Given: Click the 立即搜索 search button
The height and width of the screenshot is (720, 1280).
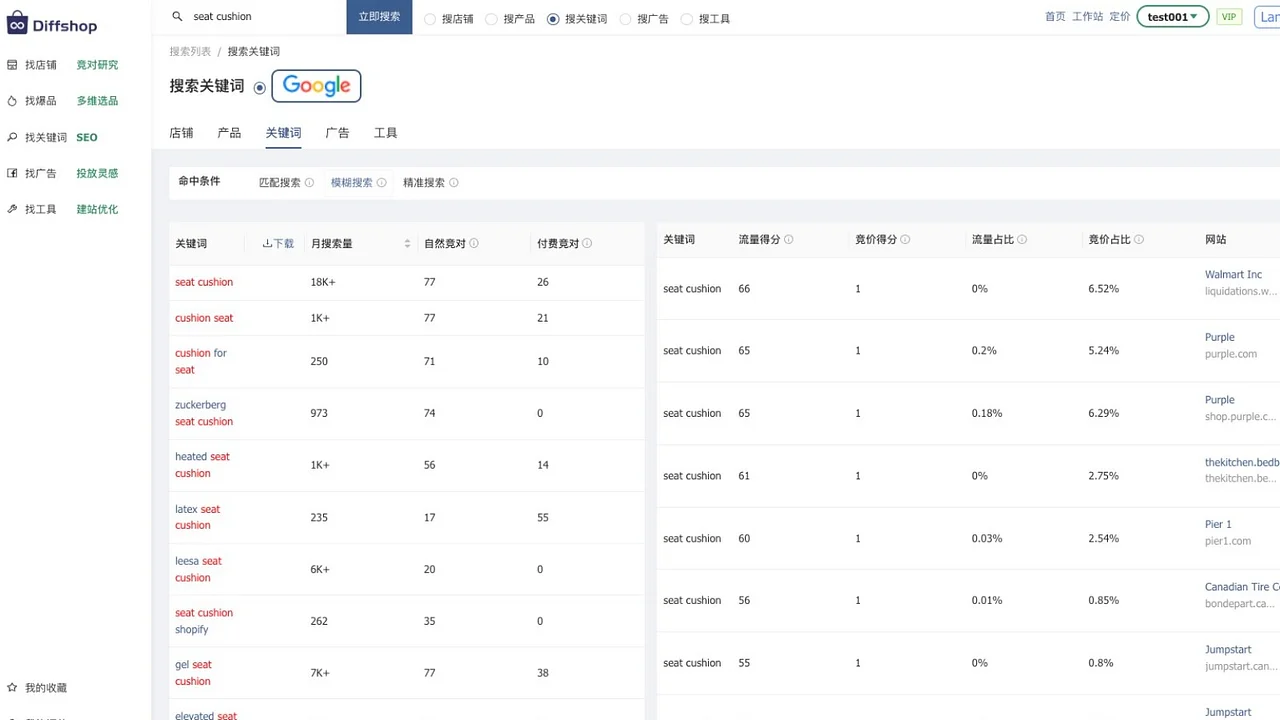Looking at the screenshot, I should 379,17.
